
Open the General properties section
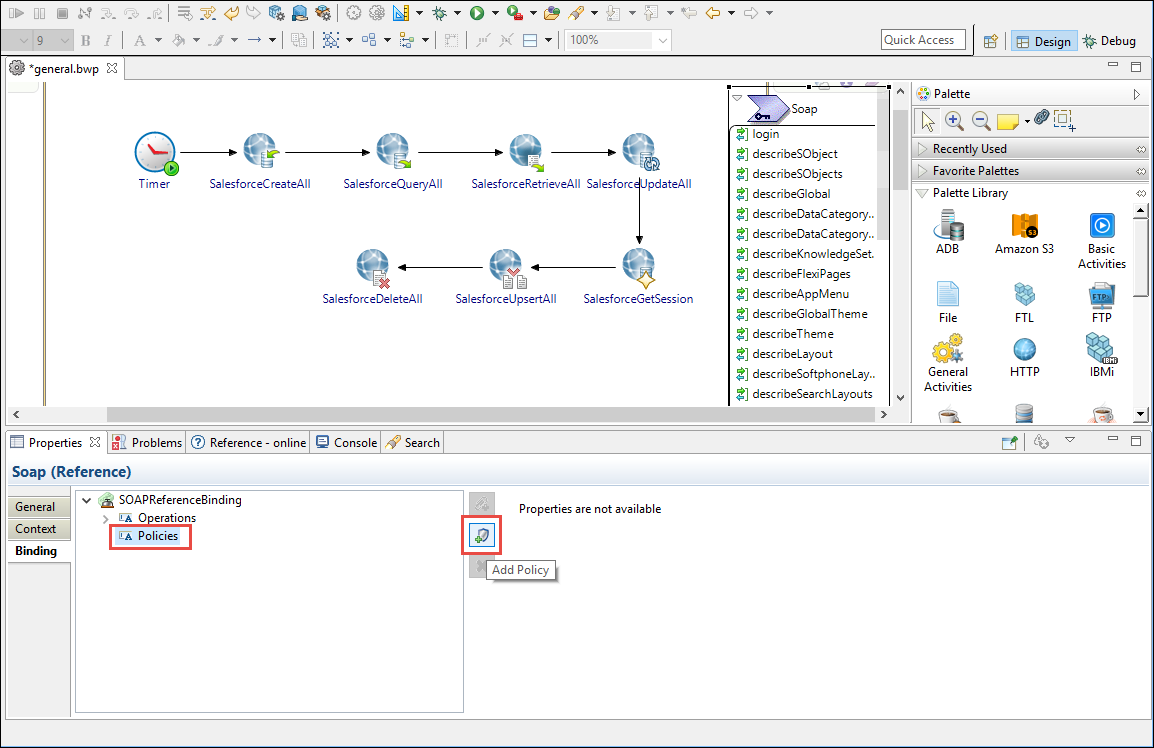[39, 507]
